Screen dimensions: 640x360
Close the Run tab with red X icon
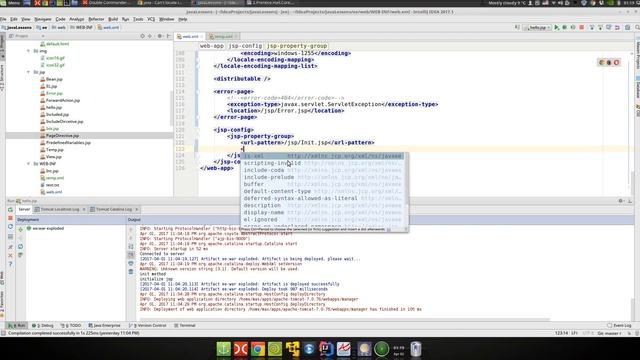[10, 256]
